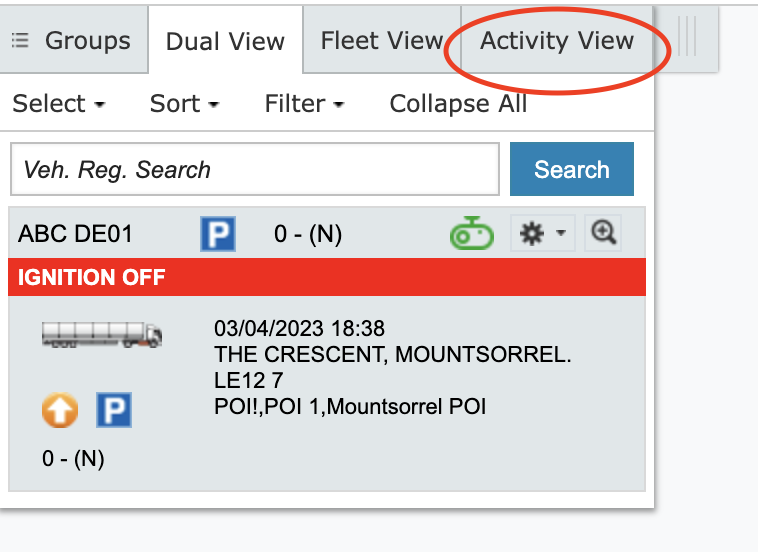Click the orange up-arrow heading icon

click(x=59, y=410)
